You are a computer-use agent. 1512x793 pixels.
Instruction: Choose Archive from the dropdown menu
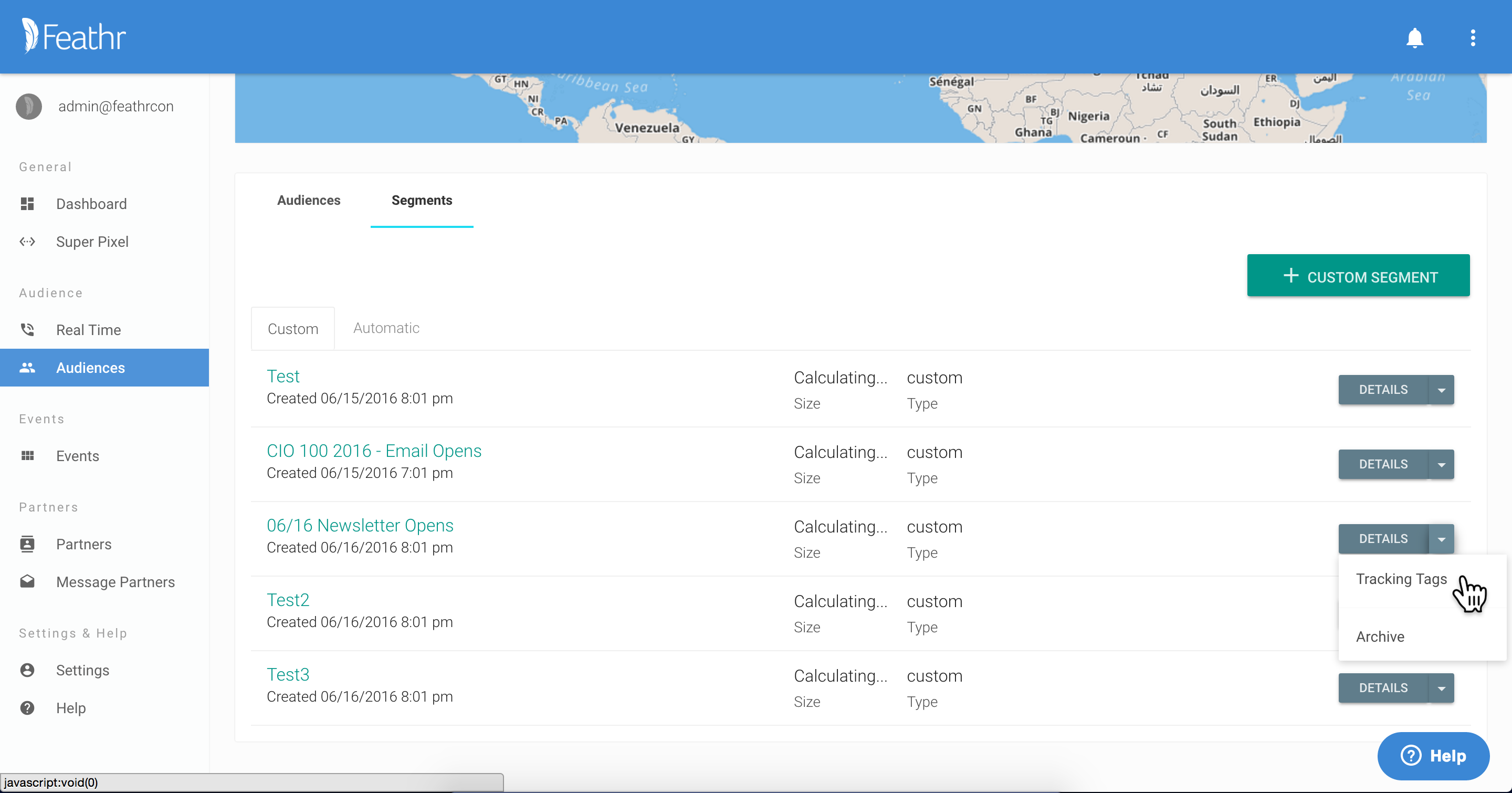tap(1380, 637)
